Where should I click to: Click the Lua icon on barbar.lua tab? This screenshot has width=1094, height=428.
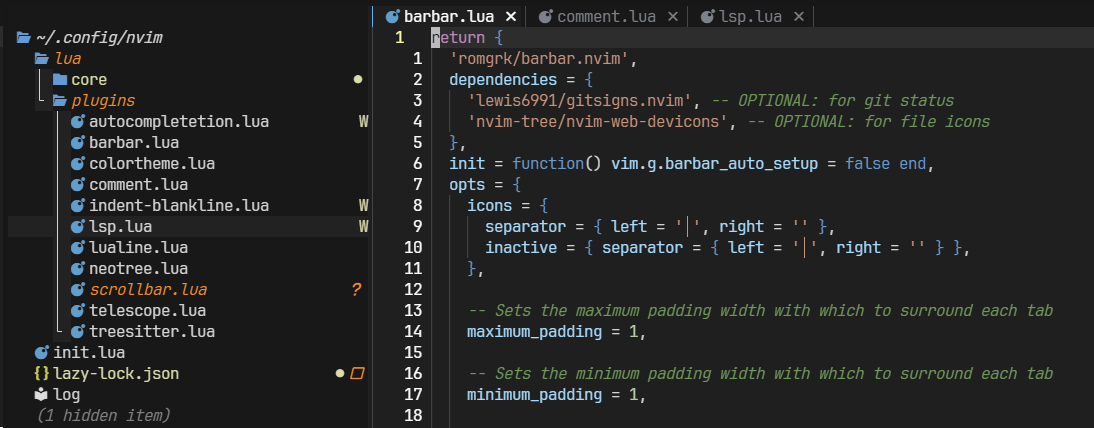[x=391, y=16]
